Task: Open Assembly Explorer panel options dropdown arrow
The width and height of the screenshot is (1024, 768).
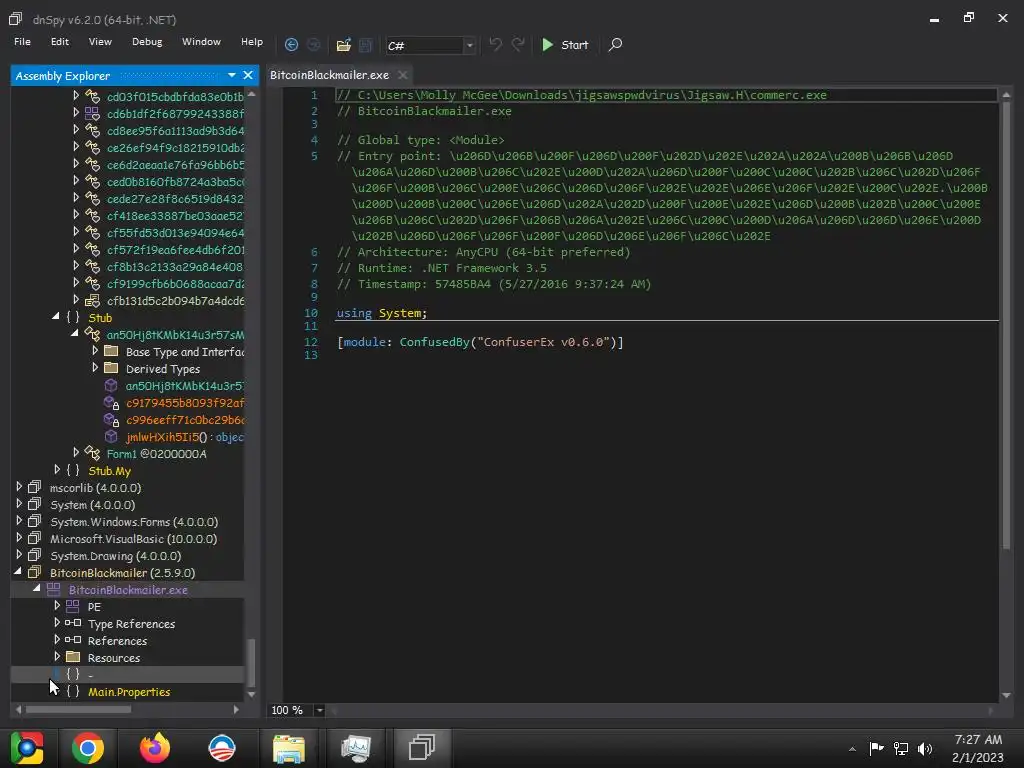Action: coord(232,75)
